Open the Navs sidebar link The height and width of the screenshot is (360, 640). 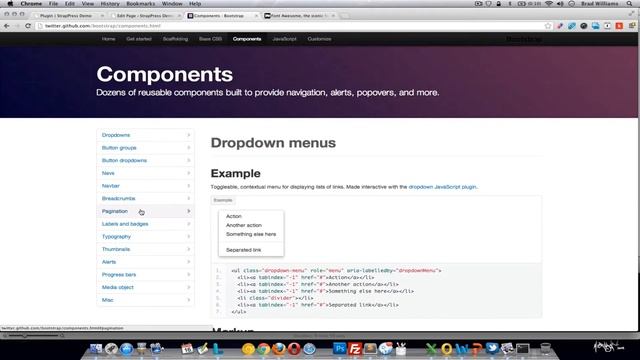(x=108, y=173)
